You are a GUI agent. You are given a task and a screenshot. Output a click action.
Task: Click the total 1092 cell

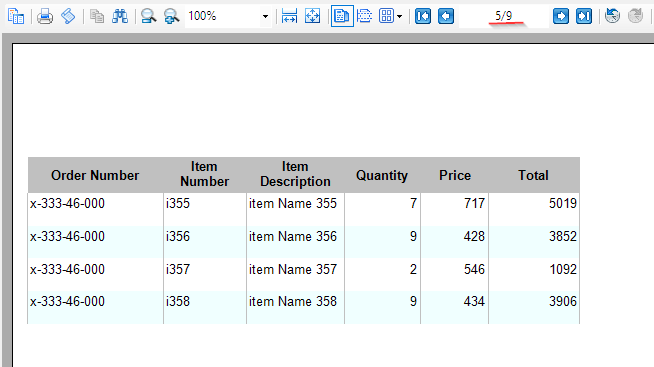click(x=534, y=274)
